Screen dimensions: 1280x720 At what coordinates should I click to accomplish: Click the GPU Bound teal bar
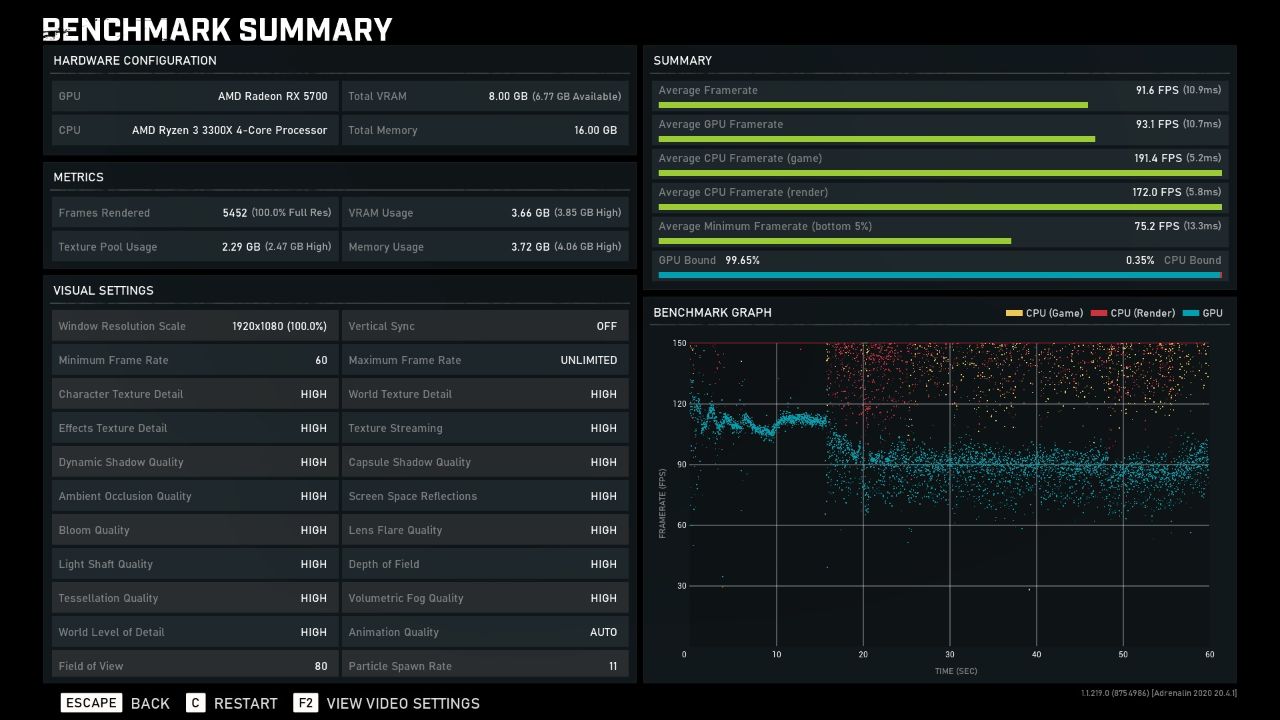pos(939,275)
